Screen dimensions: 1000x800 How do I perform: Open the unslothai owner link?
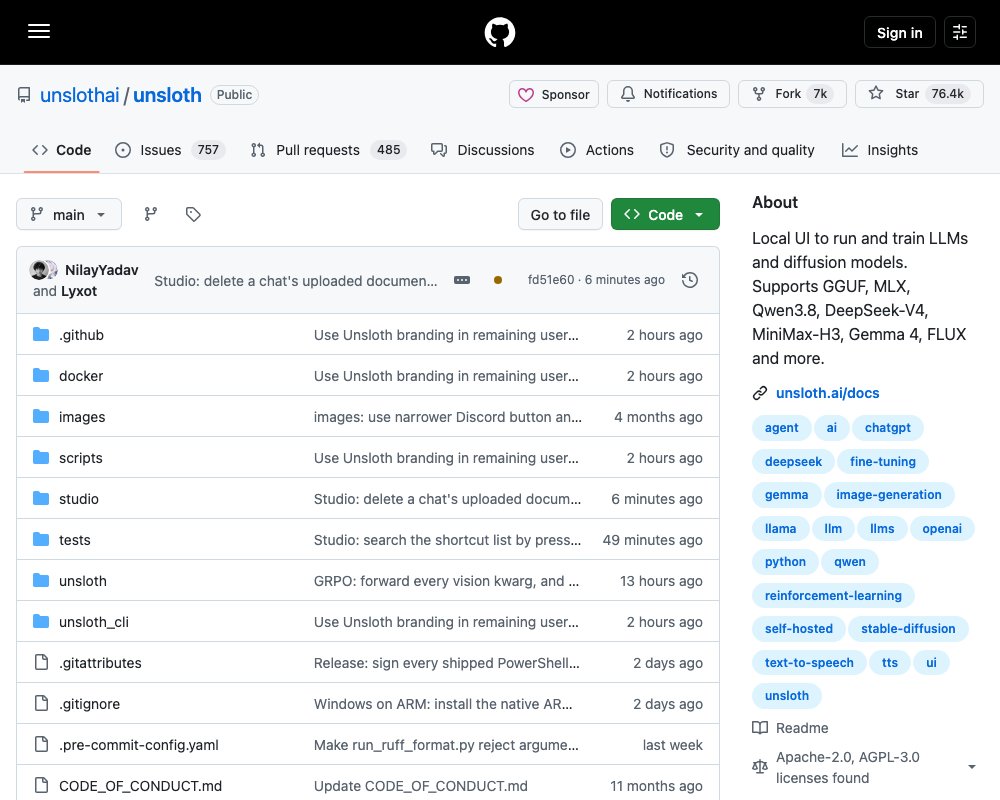(x=80, y=95)
